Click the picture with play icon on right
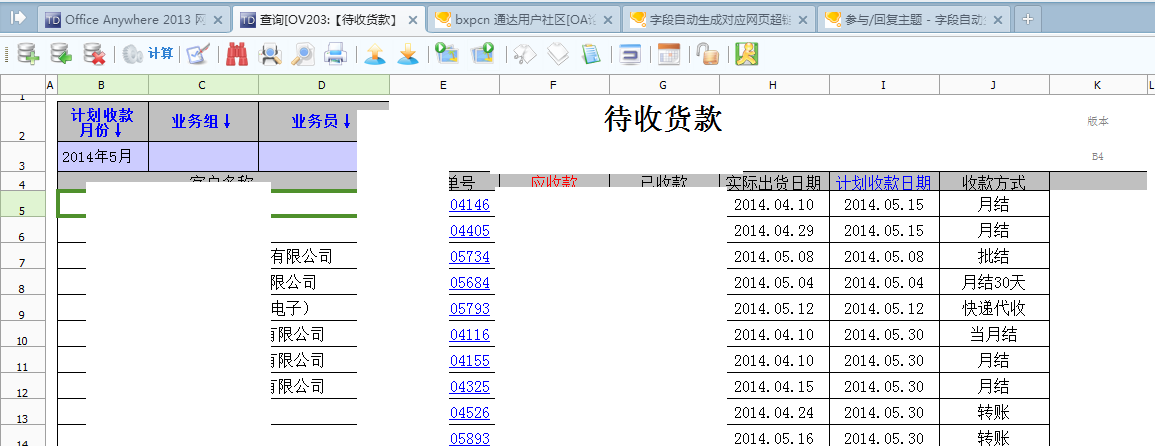Image resolution: width=1155 pixels, height=446 pixels. (x=483, y=53)
